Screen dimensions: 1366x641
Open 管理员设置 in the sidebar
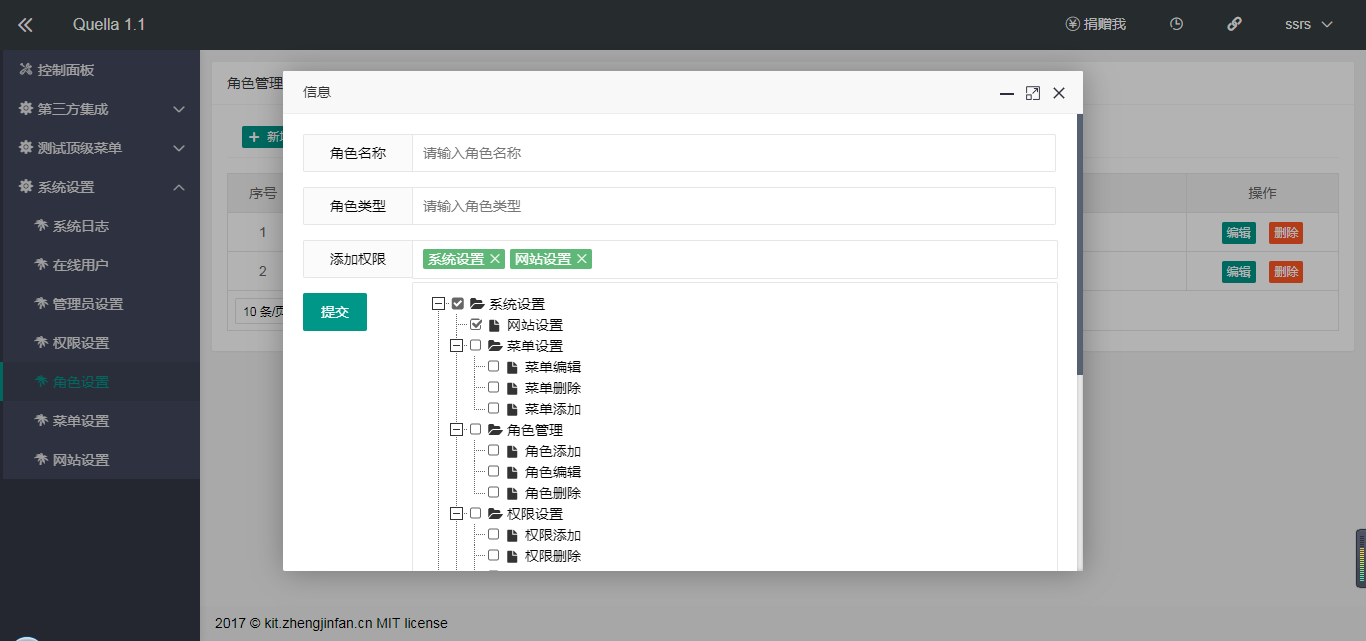coord(100,304)
